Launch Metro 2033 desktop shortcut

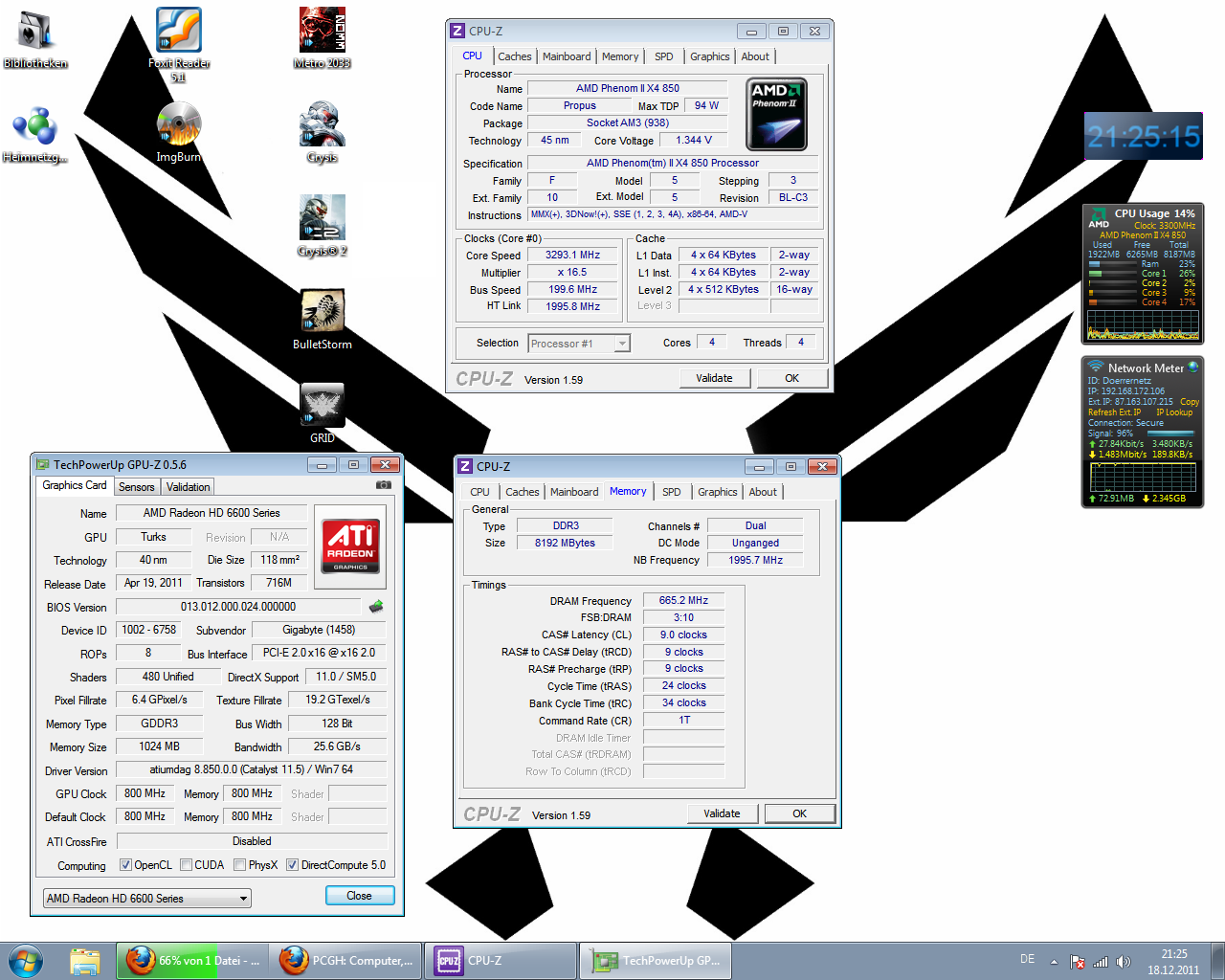tap(323, 38)
